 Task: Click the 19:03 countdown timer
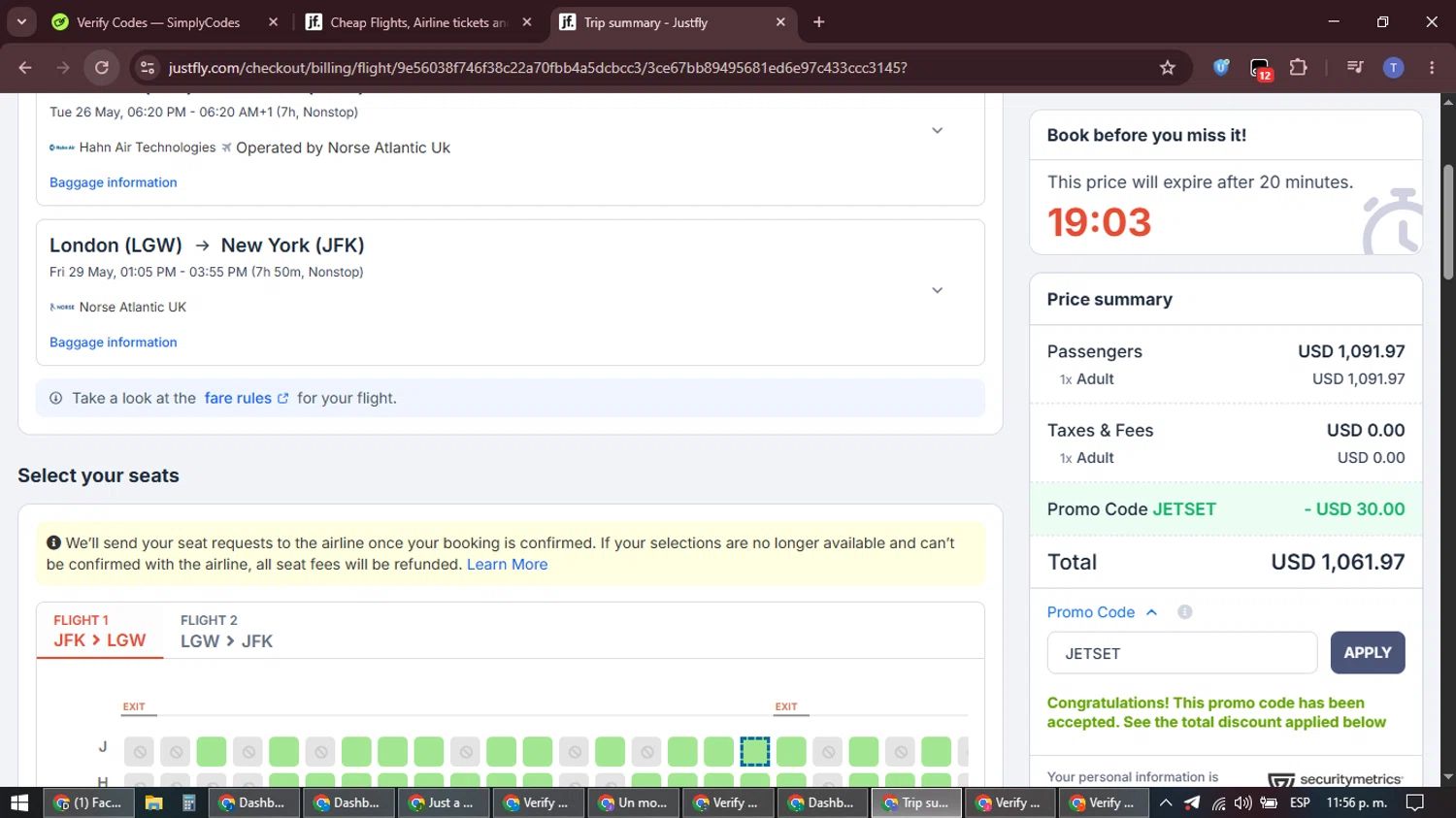(x=1099, y=222)
